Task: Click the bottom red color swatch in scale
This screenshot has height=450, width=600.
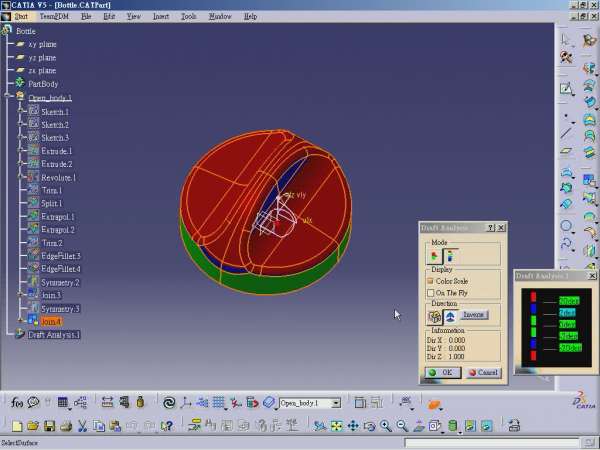Action: [x=533, y=355]
